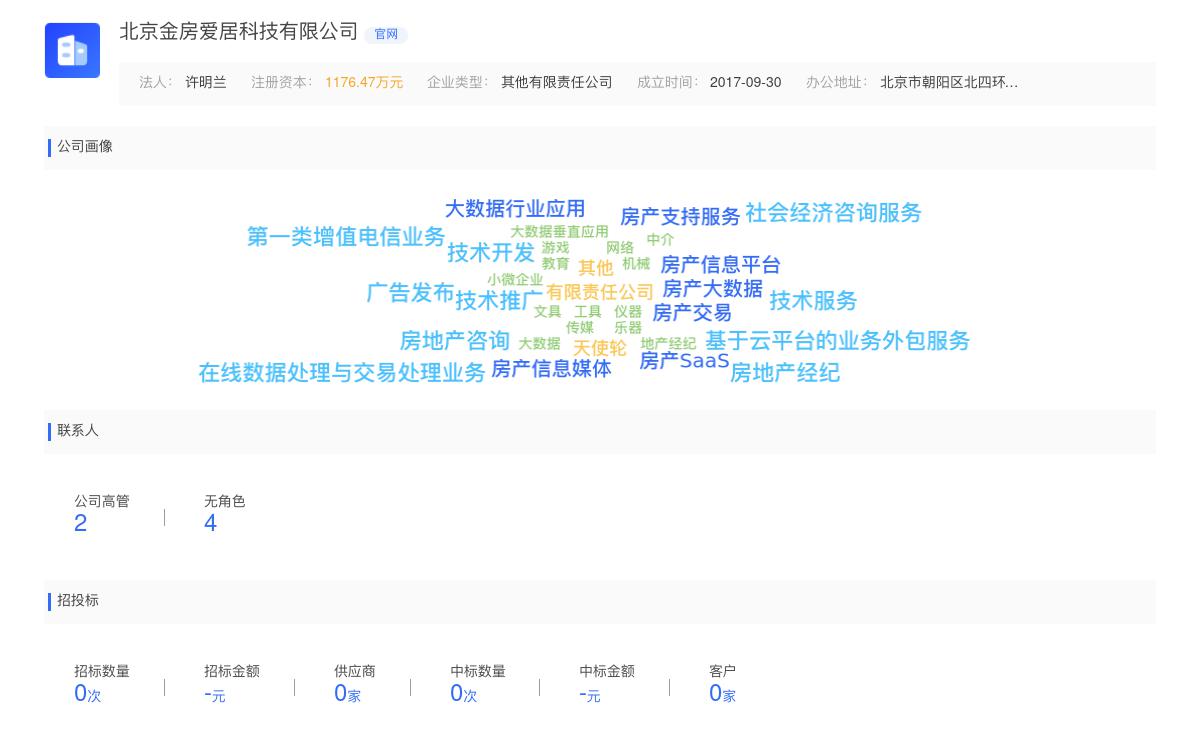Select word cloud tag 房产信息媒体

click(x=551, y=369)
